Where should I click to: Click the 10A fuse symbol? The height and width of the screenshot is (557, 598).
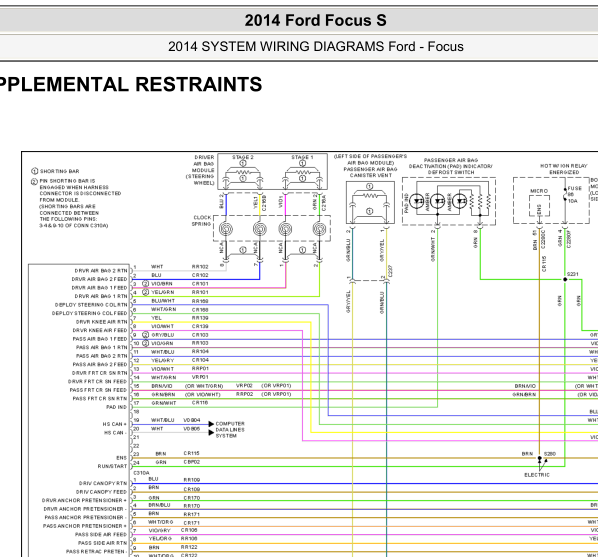(x=565, y=195)
